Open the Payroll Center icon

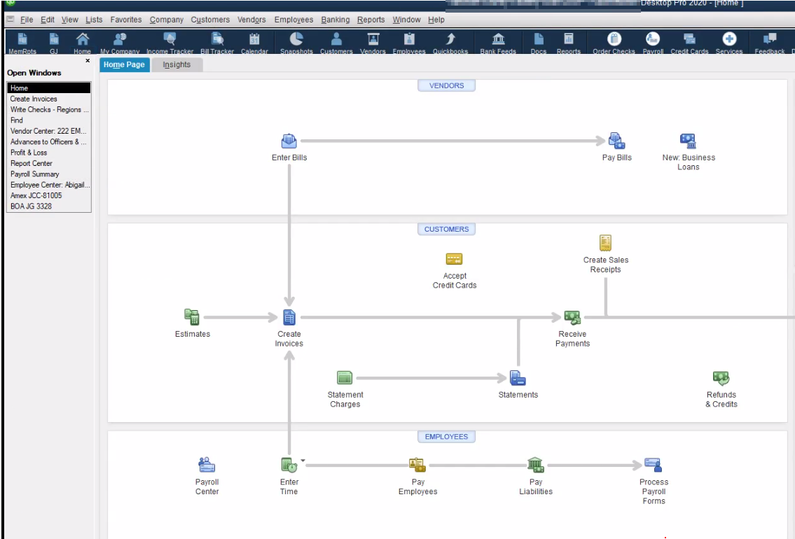(x=207, y=465)
